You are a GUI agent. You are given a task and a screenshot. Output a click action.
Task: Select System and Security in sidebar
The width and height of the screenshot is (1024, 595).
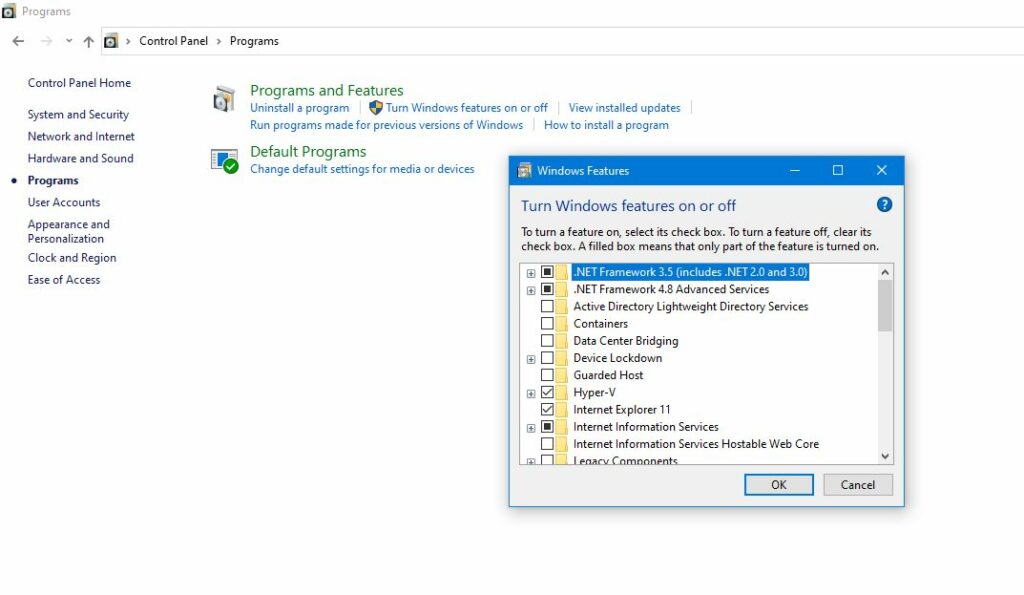(x=78, y=115)
